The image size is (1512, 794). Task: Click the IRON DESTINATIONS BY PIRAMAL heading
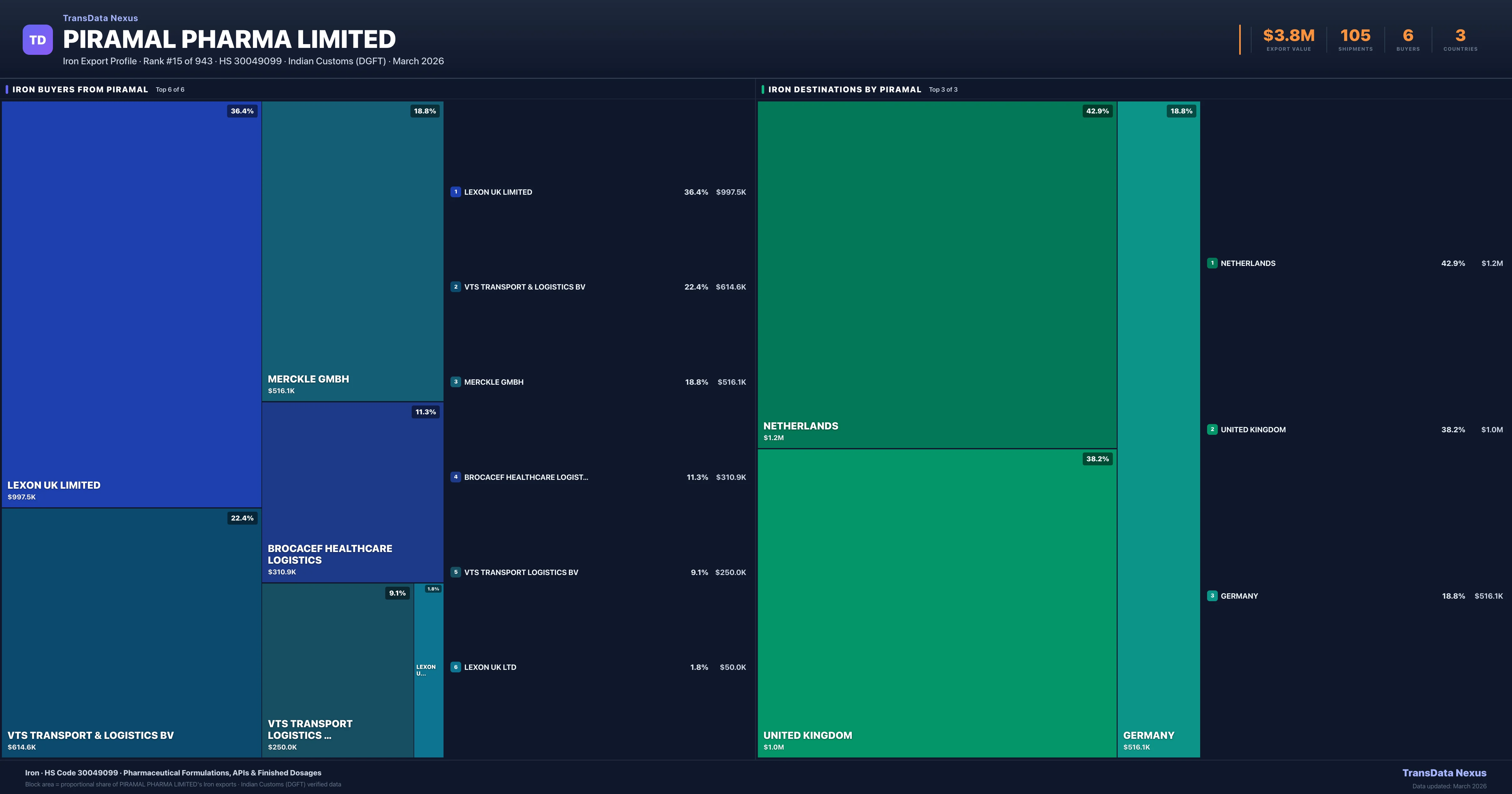click(844, 89)
